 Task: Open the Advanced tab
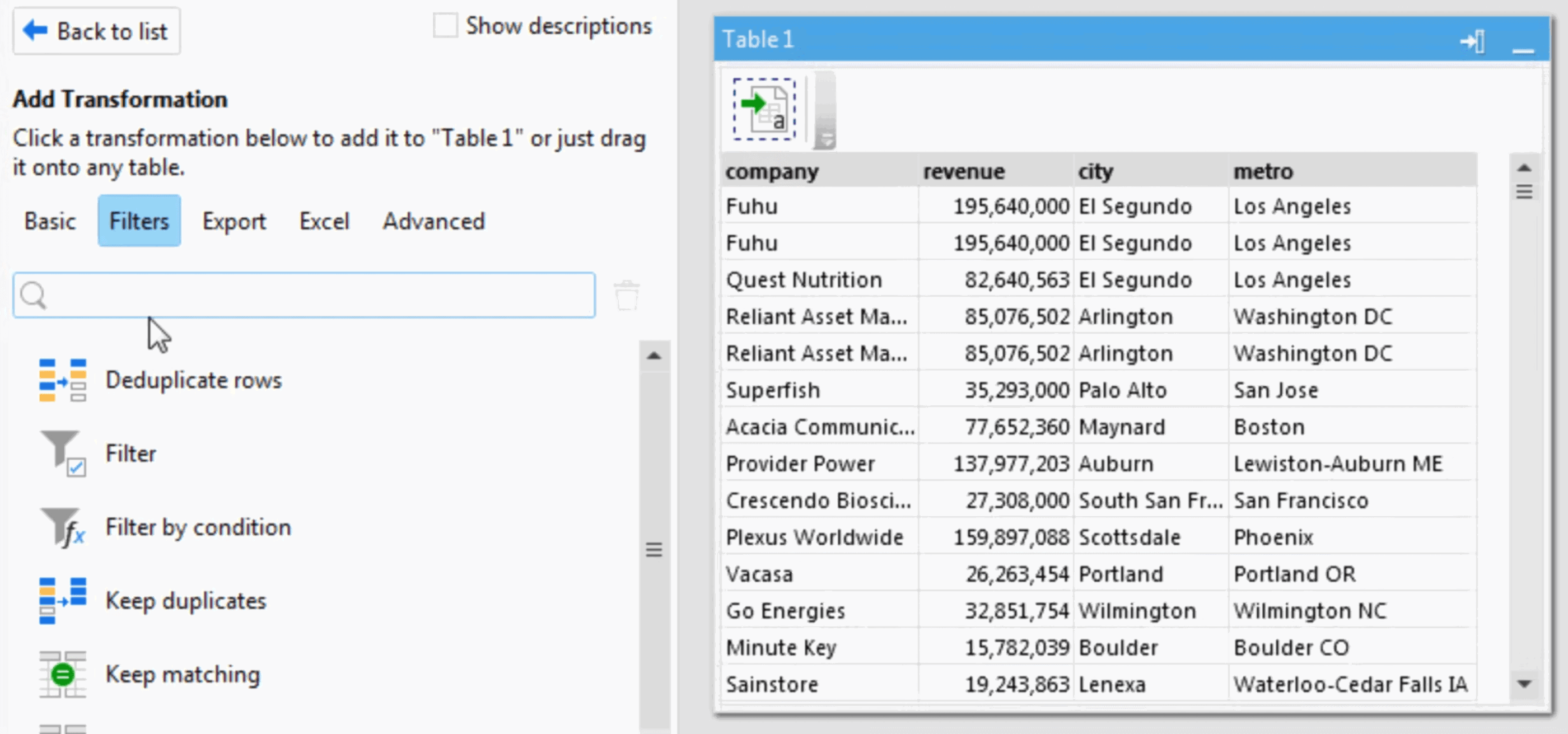coord(433,221)
